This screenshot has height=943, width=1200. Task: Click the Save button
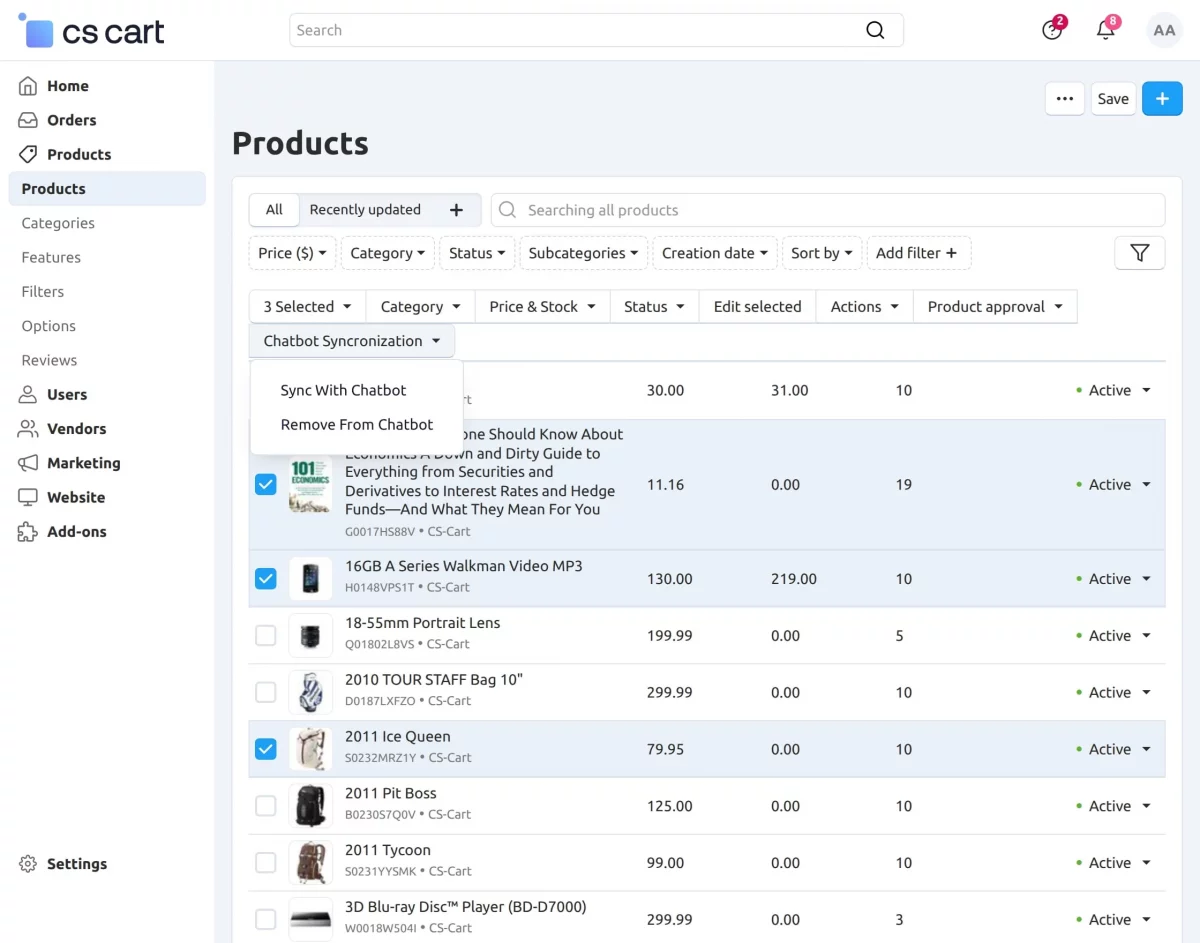[1112, 99]
